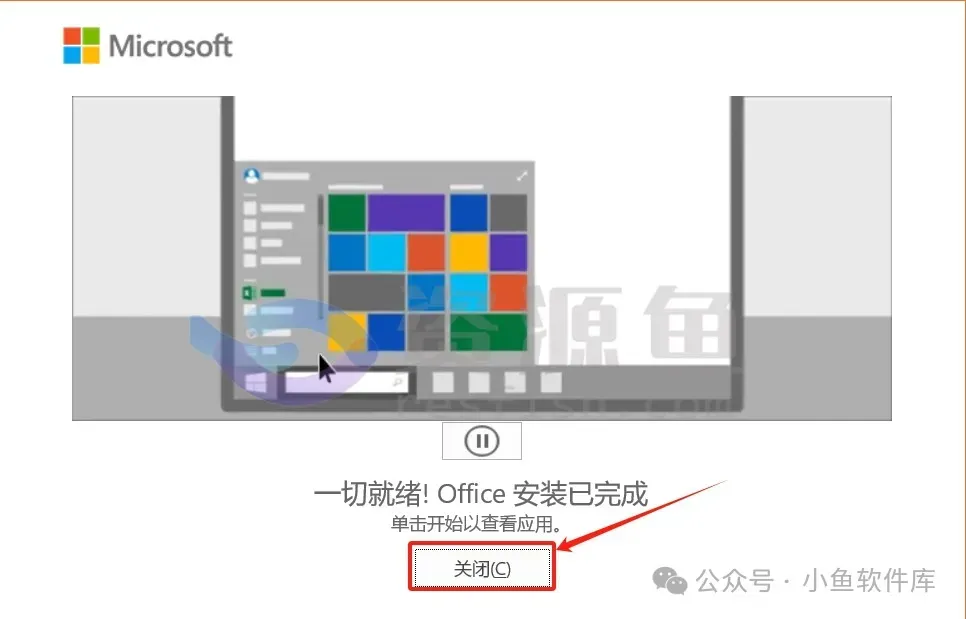The height and width of the screenshot is (619, 966).
Task: Click the Windows Start logo in the illustration
Action: [256, 382]
